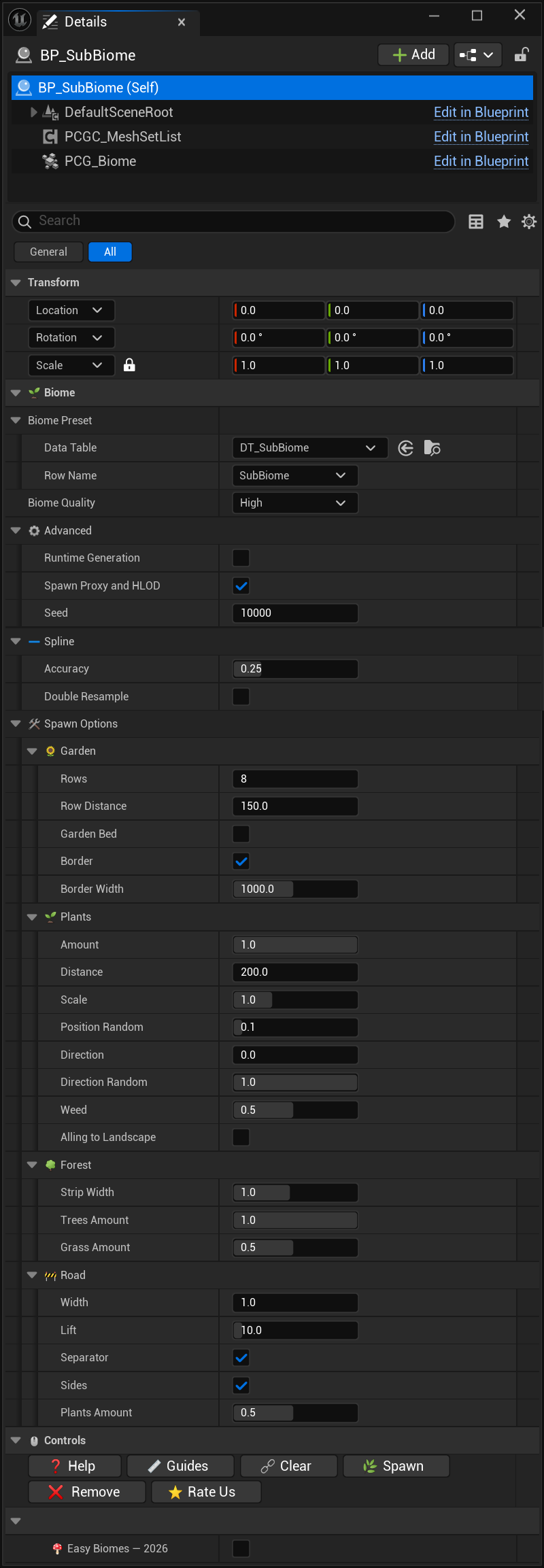544x1568 pixels.
Task: Open the Row Name SubBiome dropdown
Action: pos(294,475)
